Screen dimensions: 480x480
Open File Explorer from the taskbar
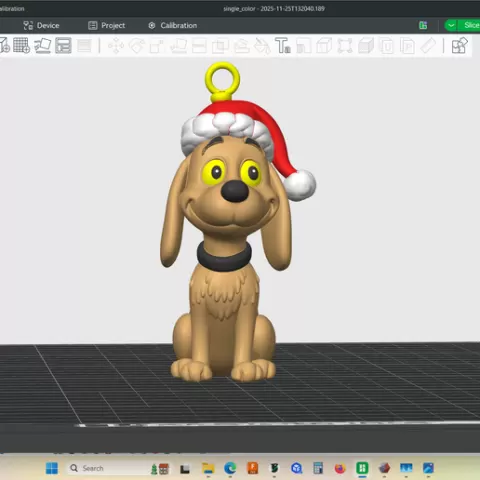point(208,468)
